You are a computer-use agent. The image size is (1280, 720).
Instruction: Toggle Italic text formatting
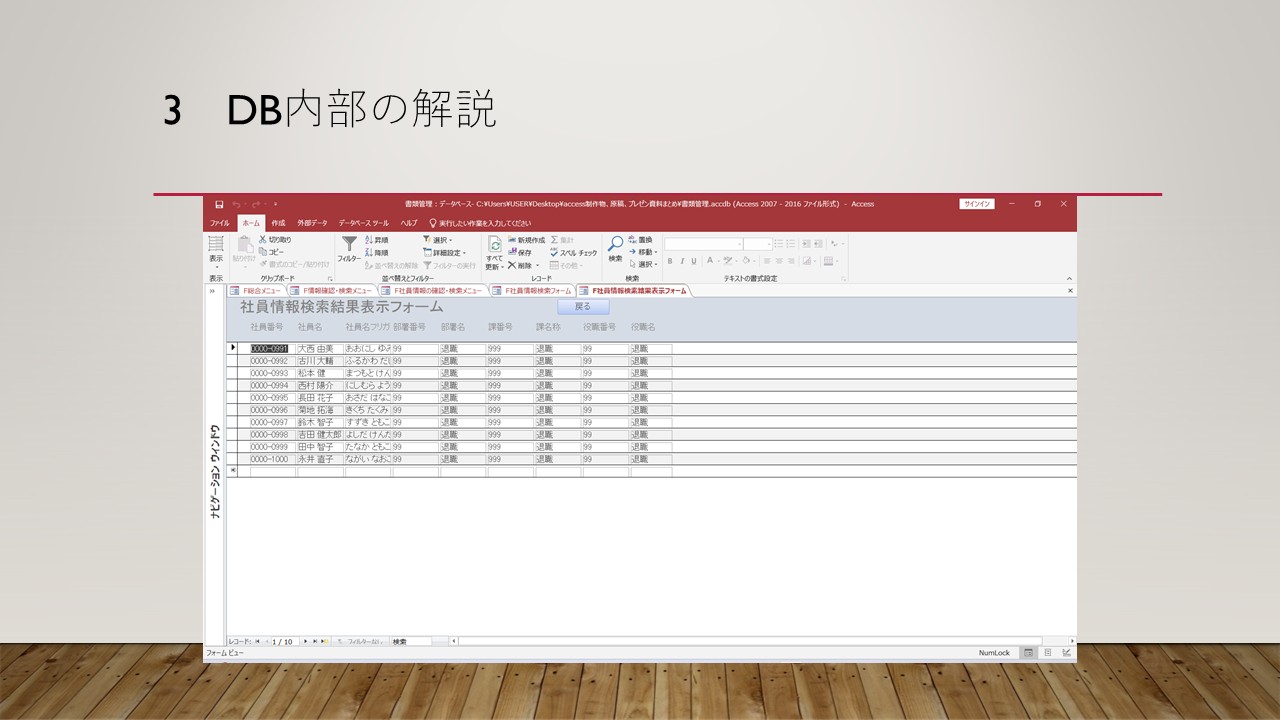682,261
